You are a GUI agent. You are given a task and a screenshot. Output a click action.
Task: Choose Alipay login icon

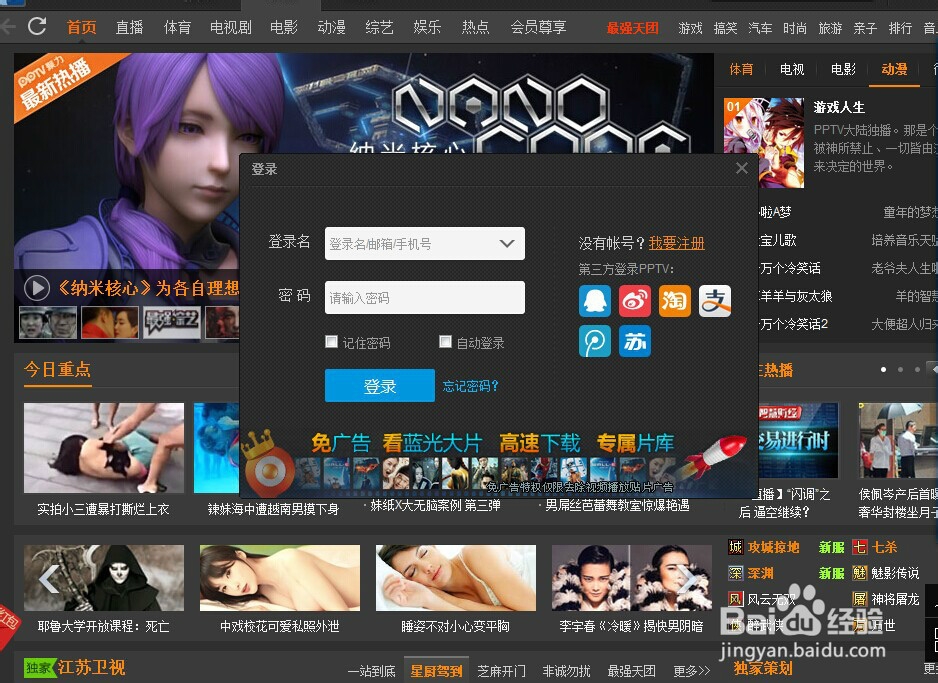[714, 300]
